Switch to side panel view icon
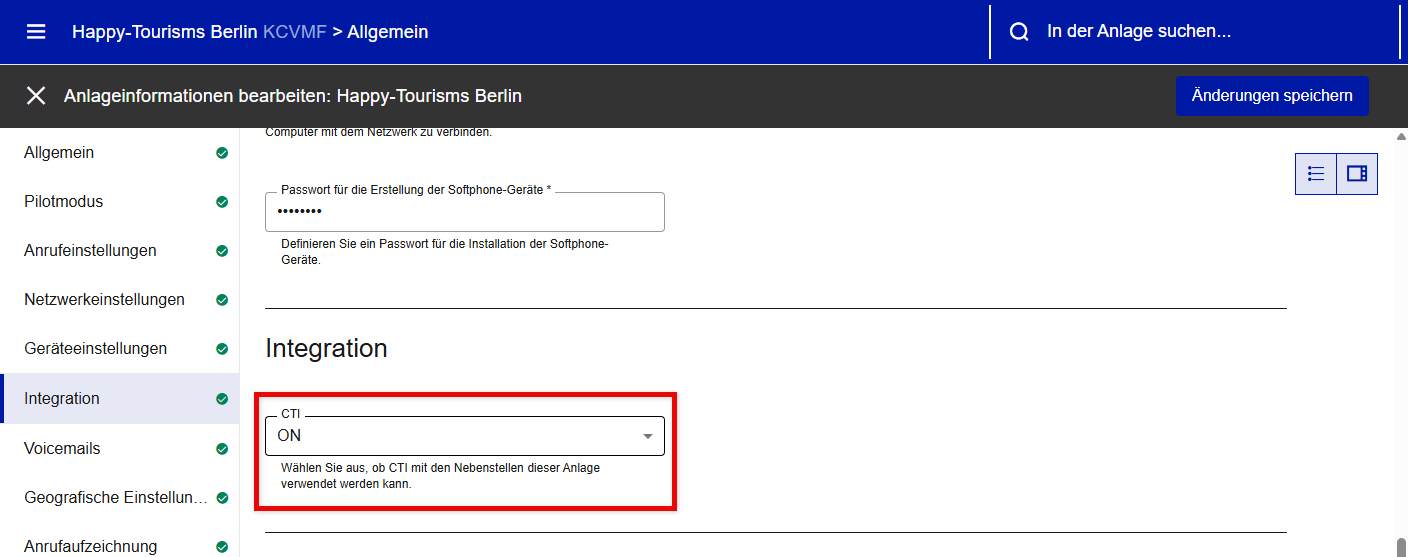 pos(1357,174)
